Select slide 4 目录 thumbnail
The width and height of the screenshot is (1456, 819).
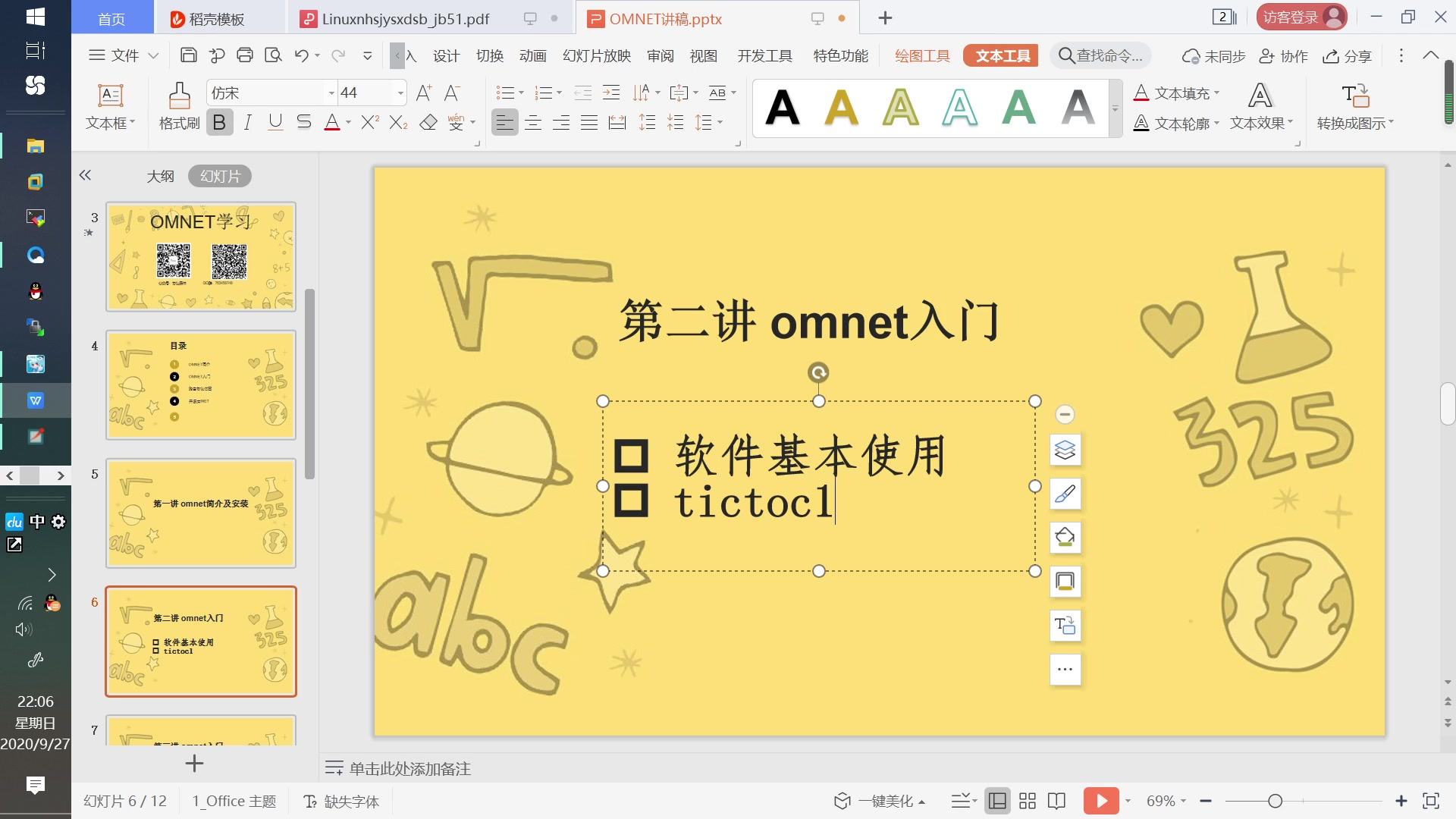tap(201, 385)
